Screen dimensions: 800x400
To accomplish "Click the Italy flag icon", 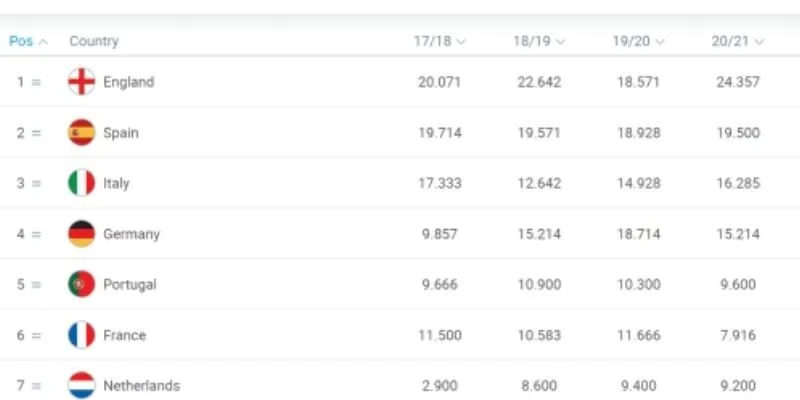I will click(x=81, y=184).
